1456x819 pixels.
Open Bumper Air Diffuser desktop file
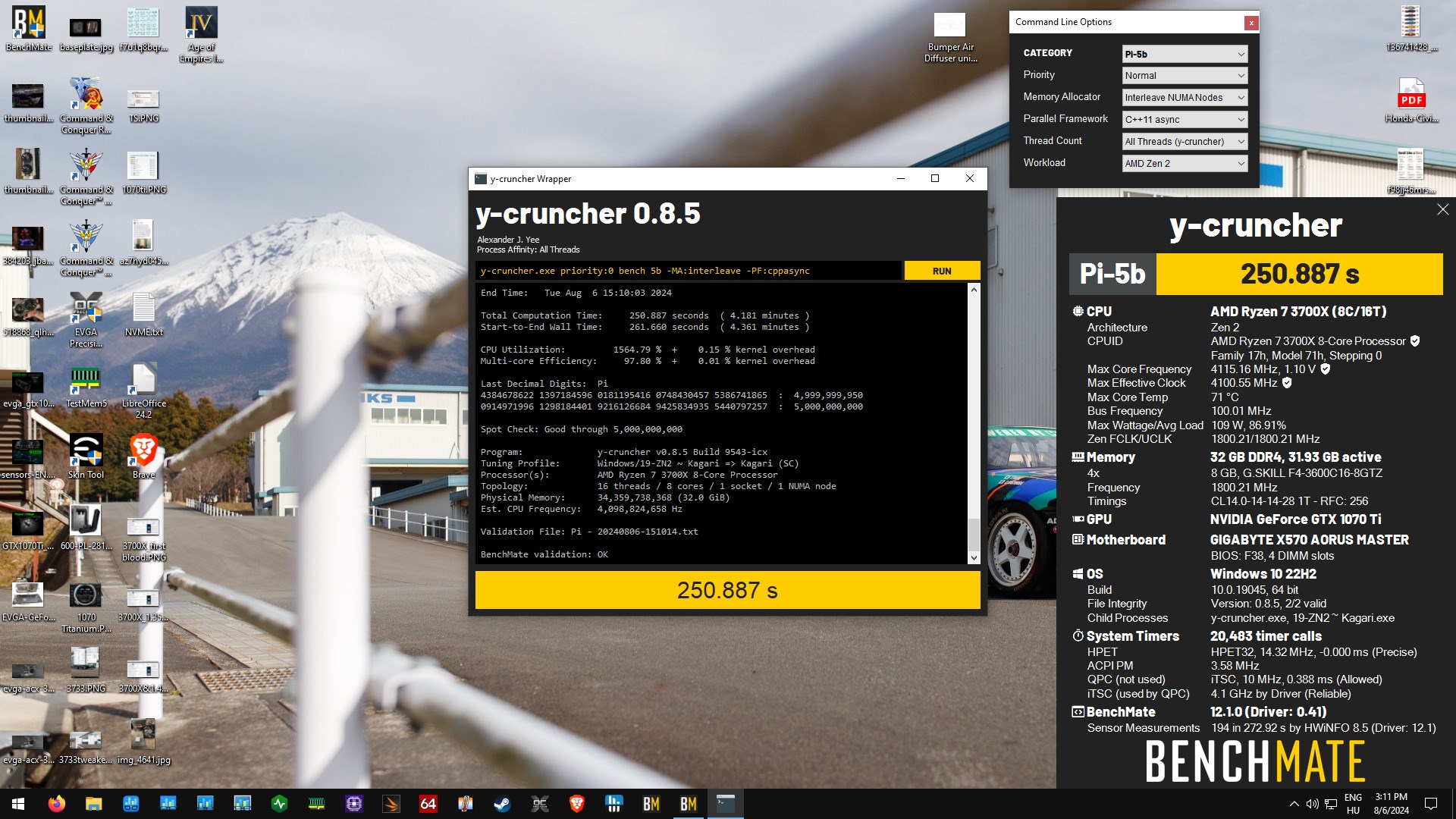point(950,36)
